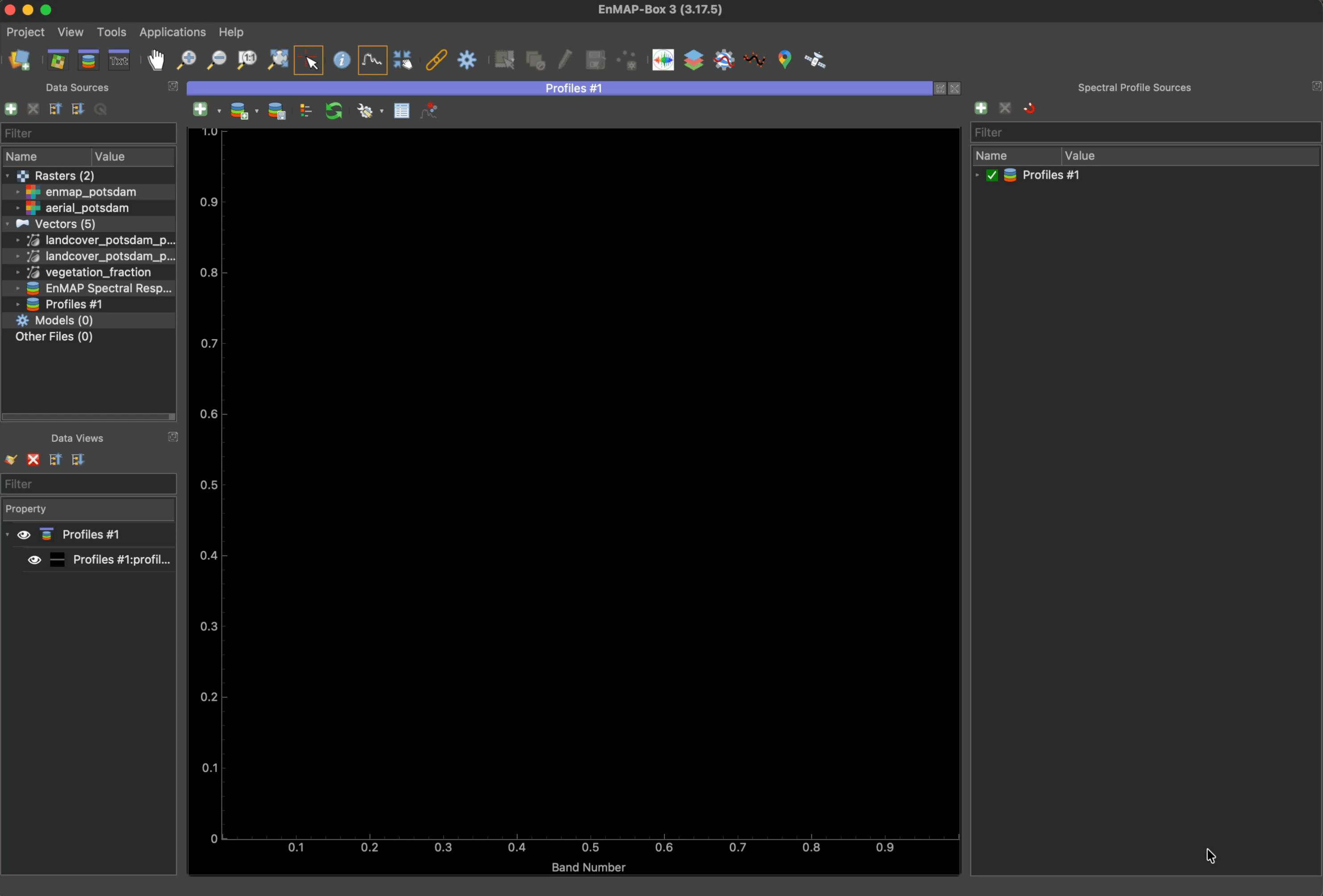The image size is (1323, 896).
Task: Expand the aerial_potsdam raster node
Action: click(x=18, y=208)
